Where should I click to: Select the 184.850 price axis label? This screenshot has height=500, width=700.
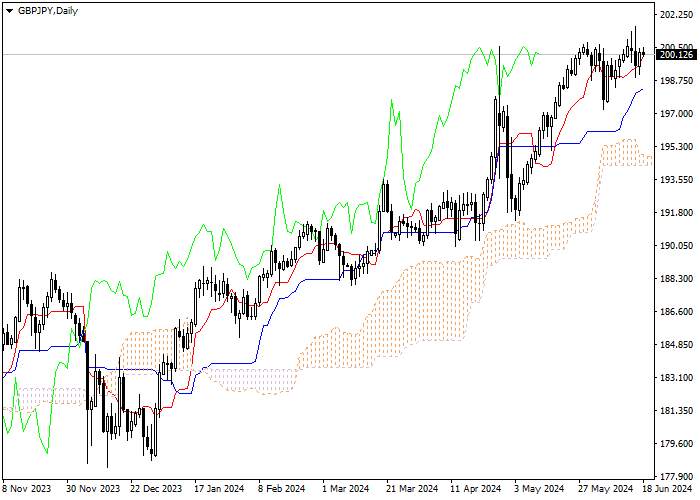(x=676, y=345)
